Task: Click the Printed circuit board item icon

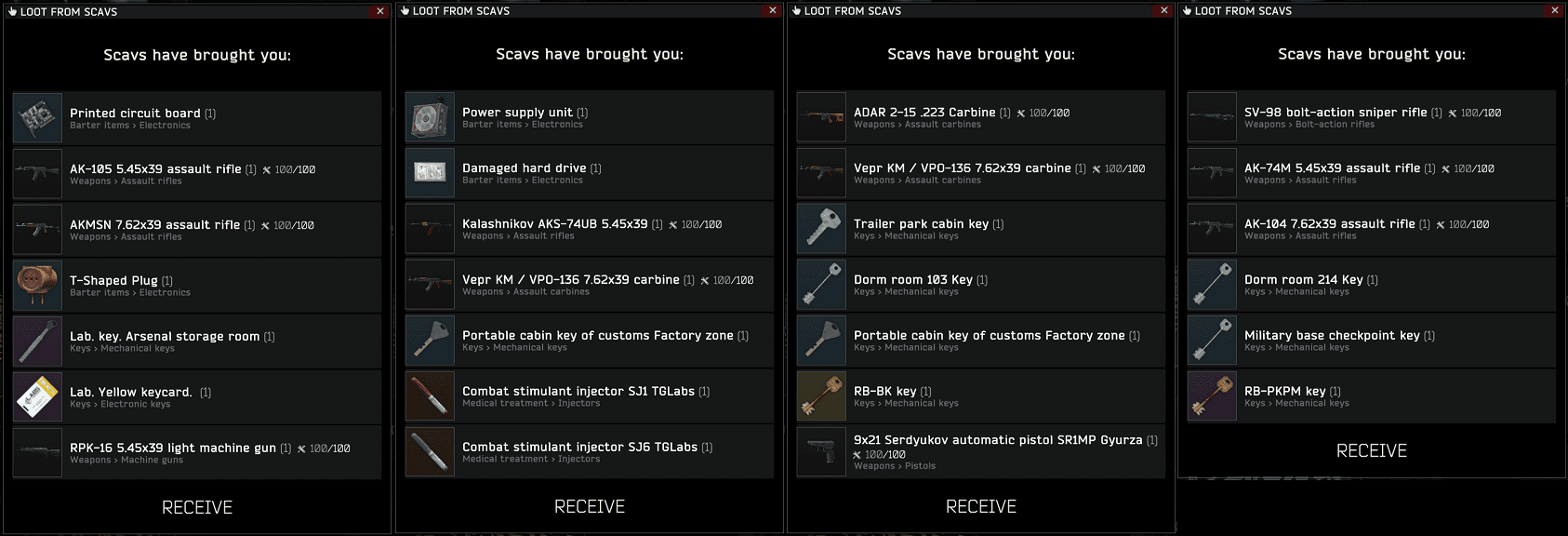Action: [37, 118]
